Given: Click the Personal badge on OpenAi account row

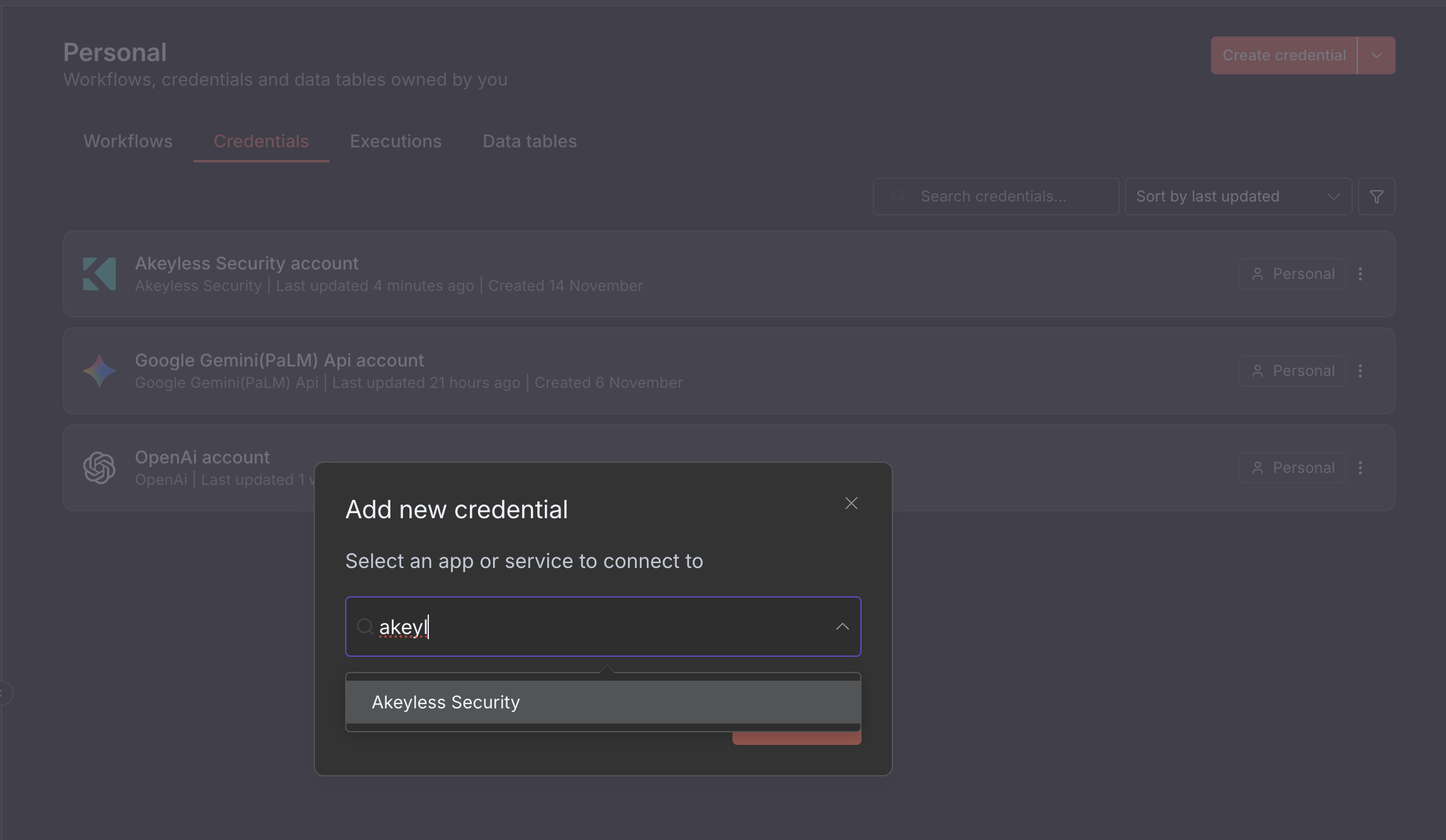Looking at the screenshot, I should click(x=1292, y=468).
